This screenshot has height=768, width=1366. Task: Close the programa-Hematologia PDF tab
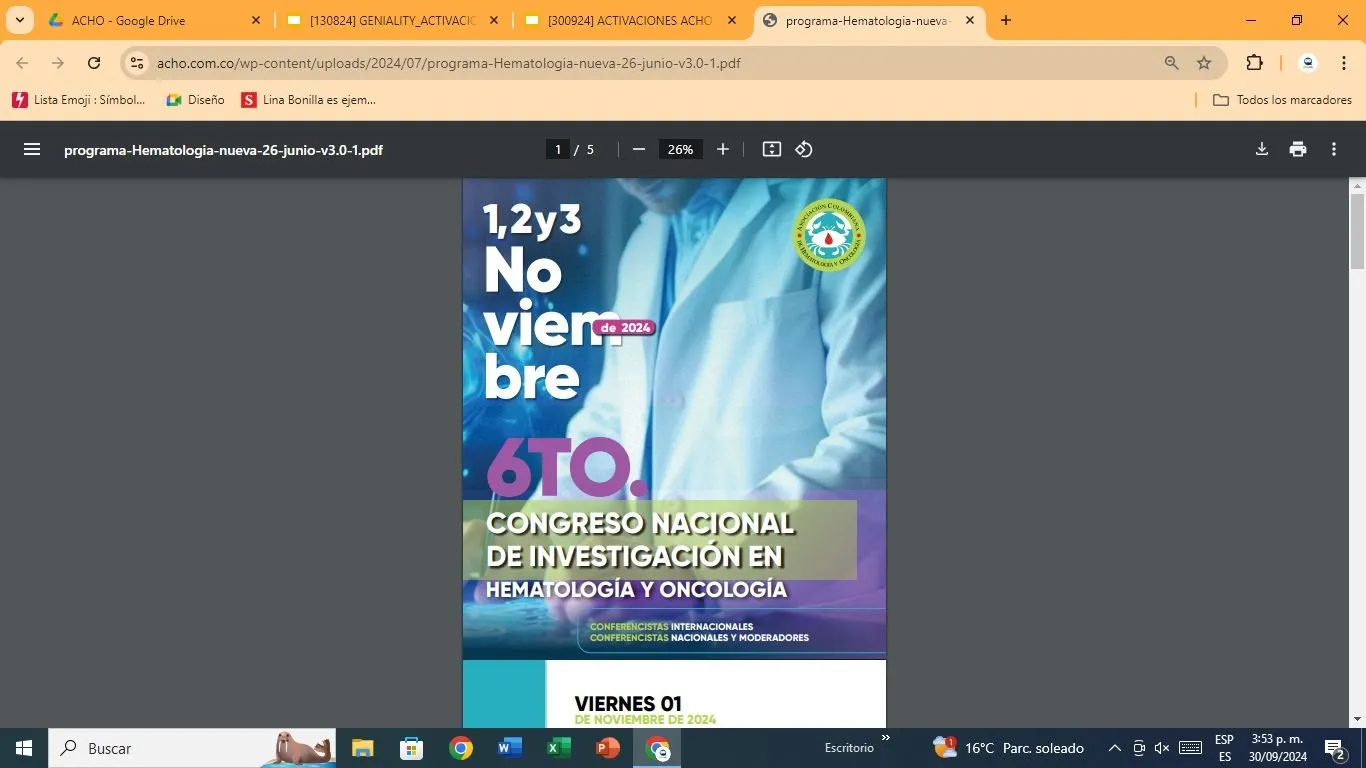pos(969,20)
